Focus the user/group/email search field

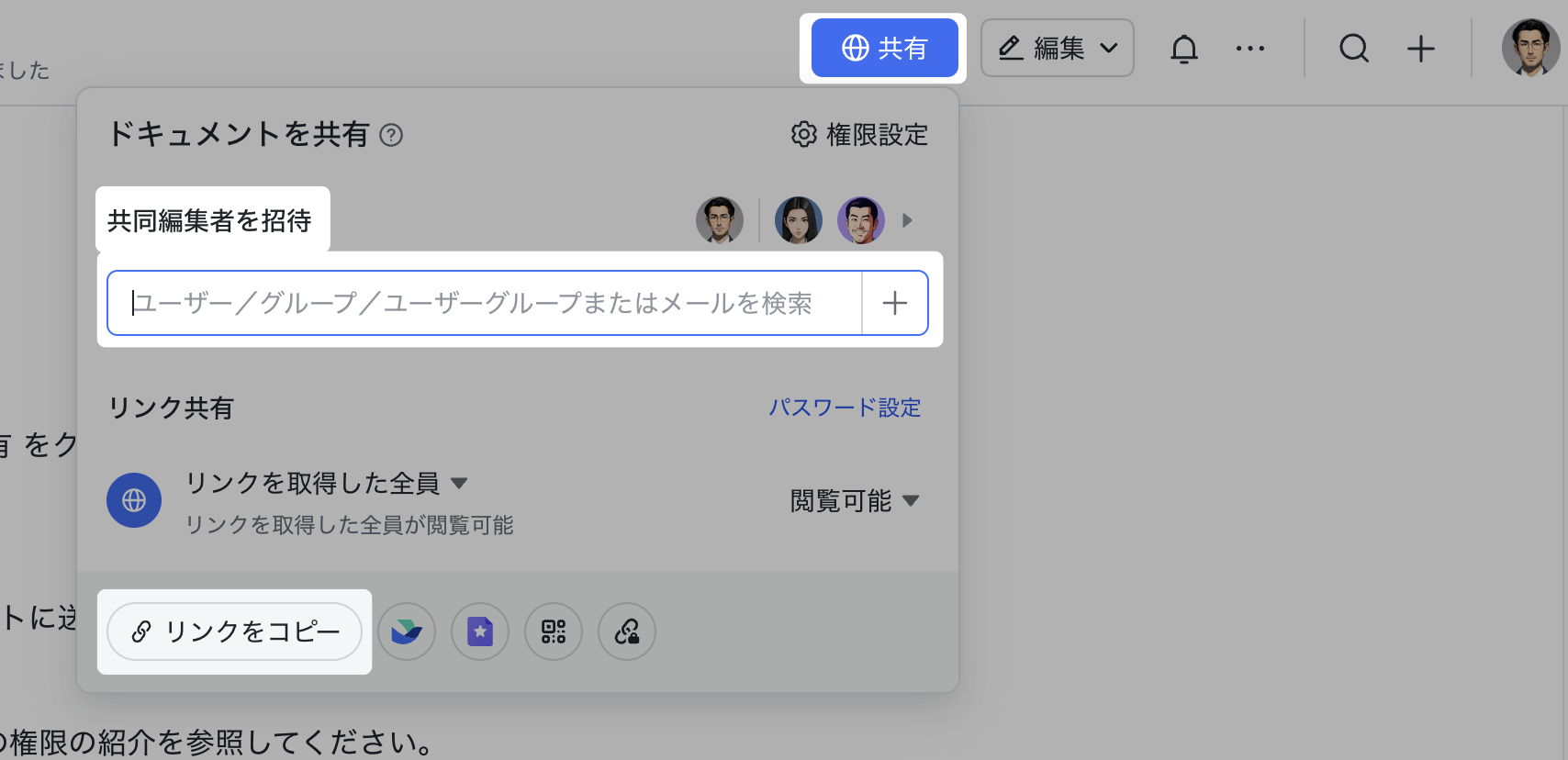[x=485, y=303]
